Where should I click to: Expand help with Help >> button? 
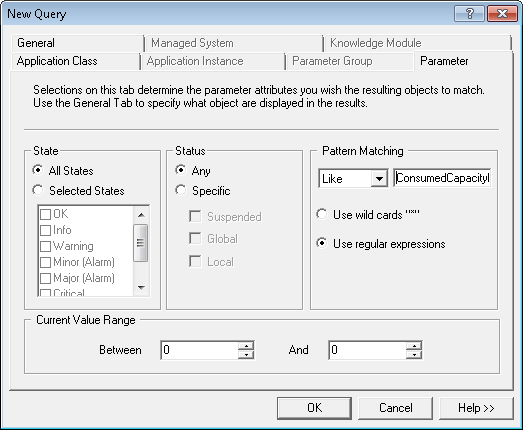(476, 408)
